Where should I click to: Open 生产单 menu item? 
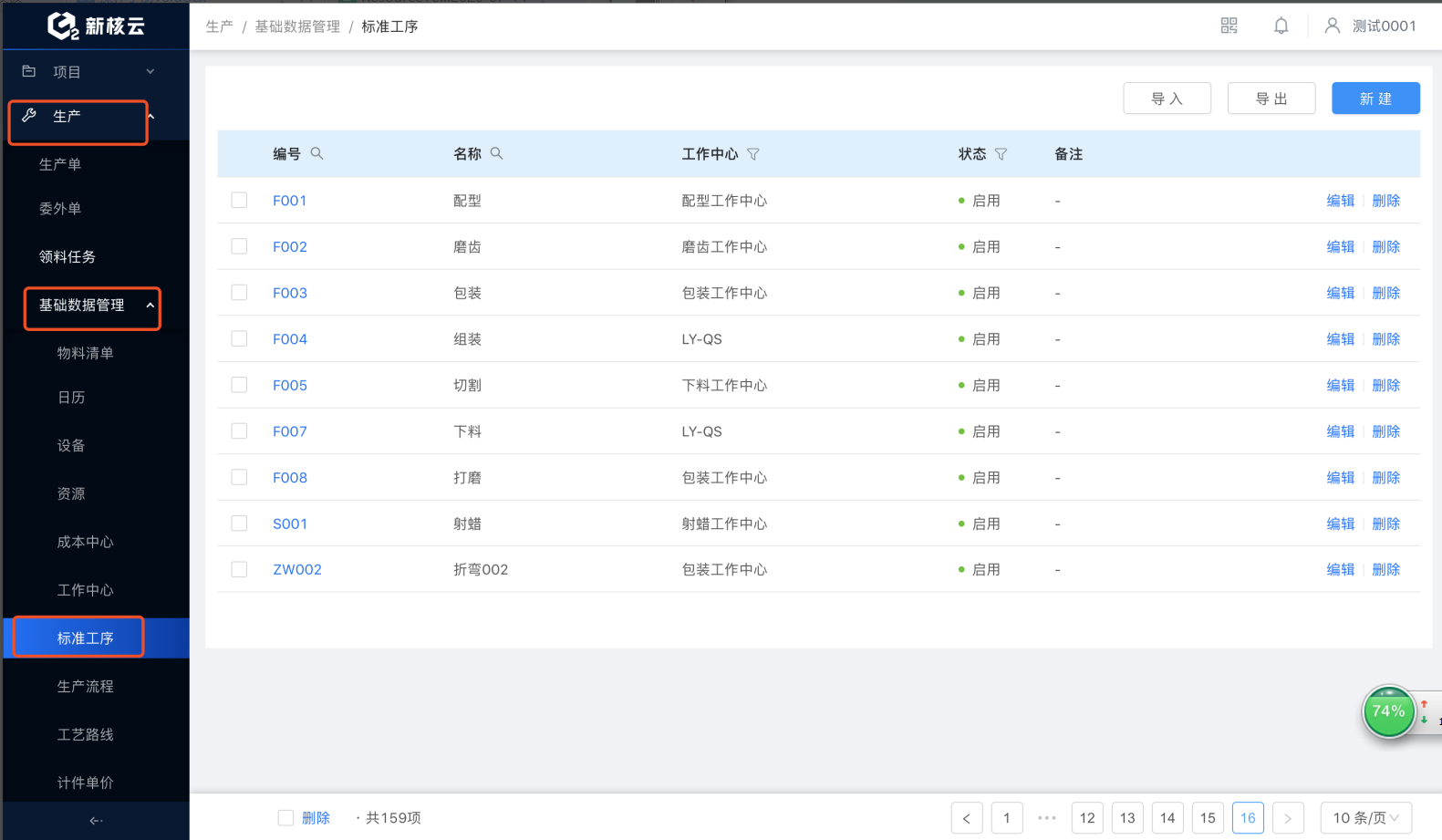click(x=60, y=164)
